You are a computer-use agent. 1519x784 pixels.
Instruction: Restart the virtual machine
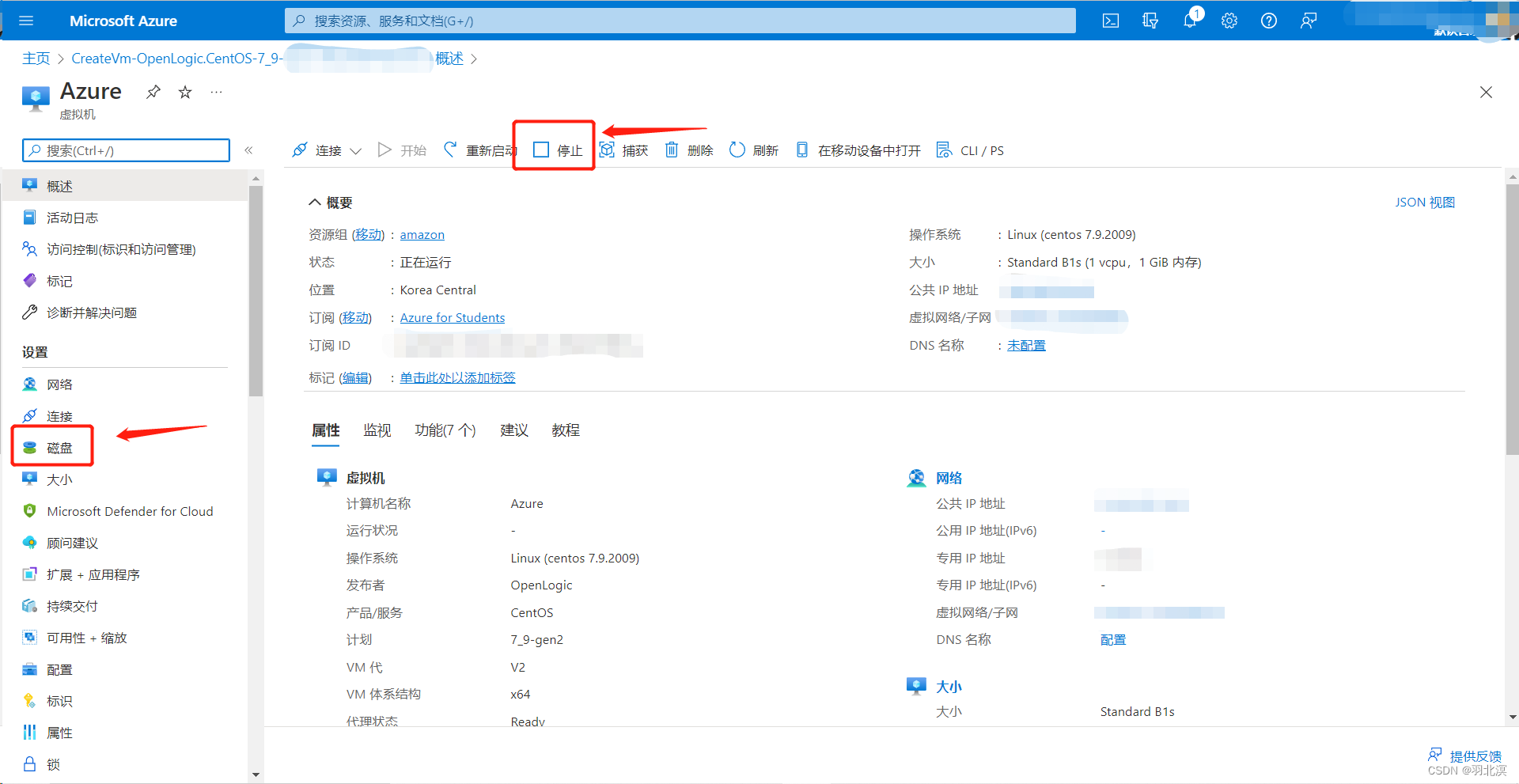click(479, 150)
